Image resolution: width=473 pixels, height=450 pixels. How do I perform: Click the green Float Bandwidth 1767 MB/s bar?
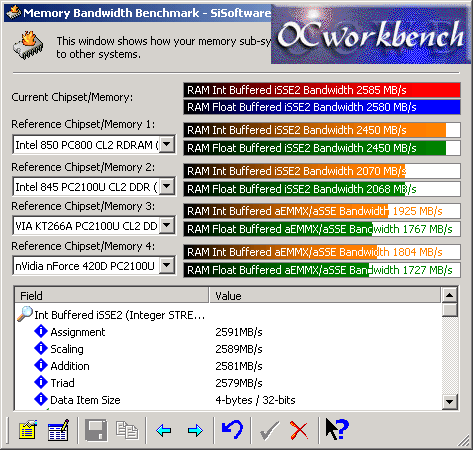322,229
